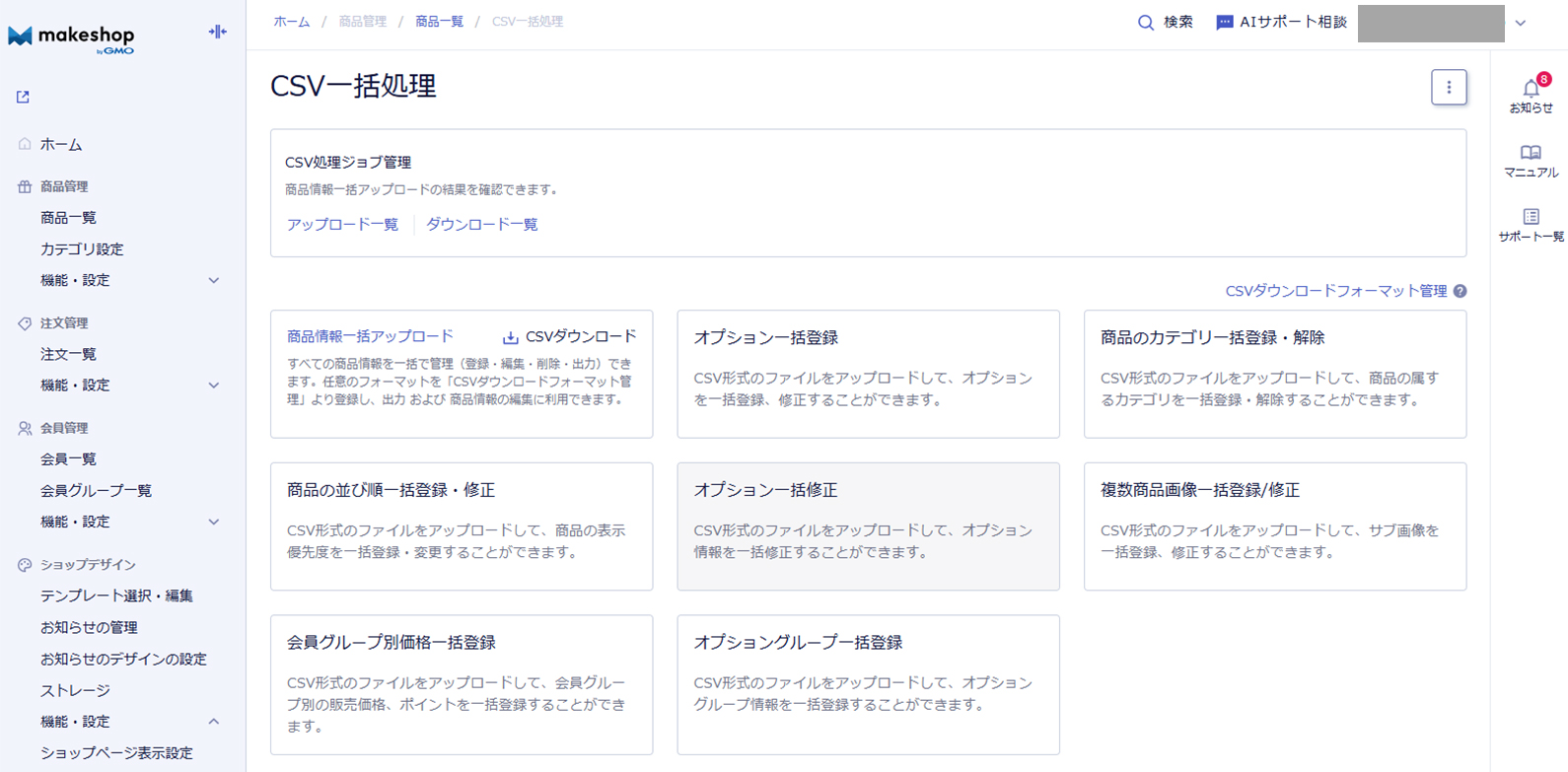Click the 会員管理 people icon
This screenshot has width=1568, height=772.
pyautogui.click(x=25, y=428)
